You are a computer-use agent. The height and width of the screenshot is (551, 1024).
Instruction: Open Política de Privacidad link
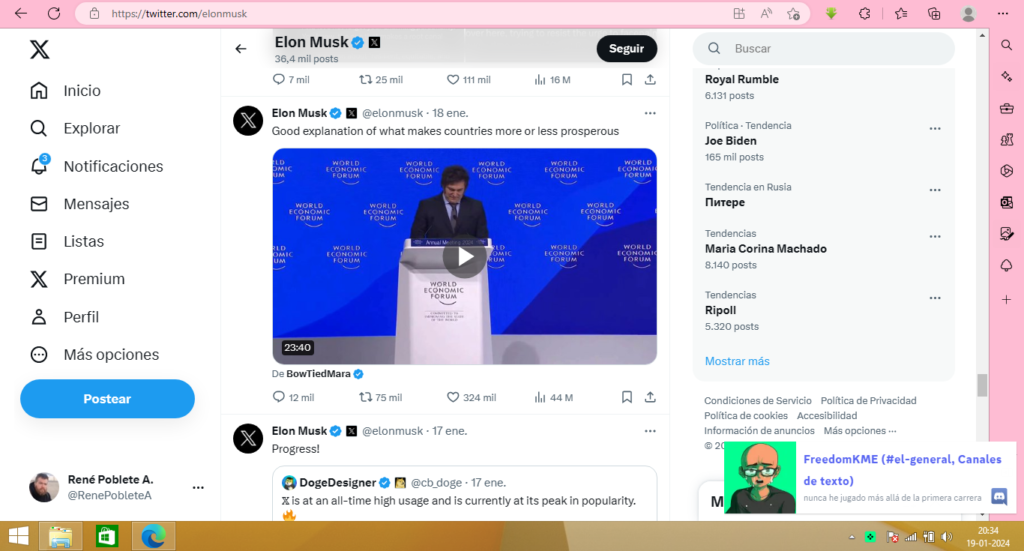(x=869, y=401)
